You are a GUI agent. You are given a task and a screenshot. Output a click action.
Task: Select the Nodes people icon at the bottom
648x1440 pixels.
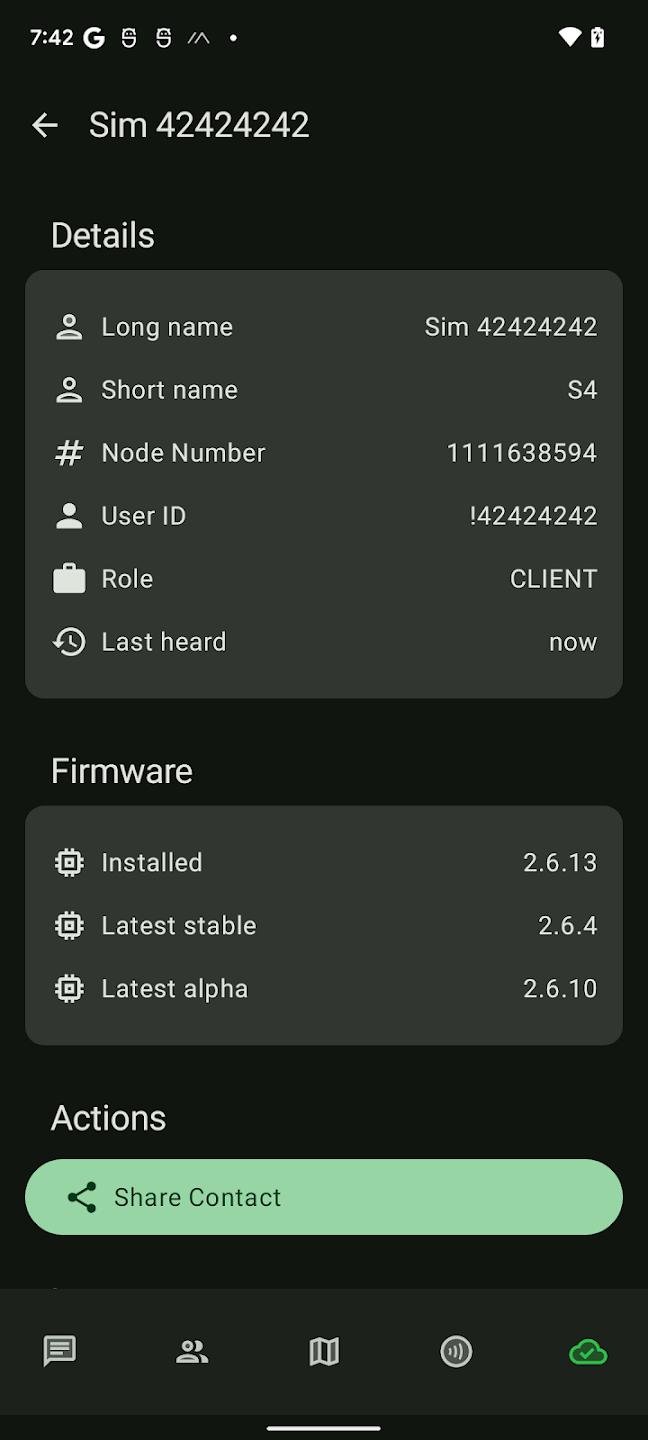192,1352
